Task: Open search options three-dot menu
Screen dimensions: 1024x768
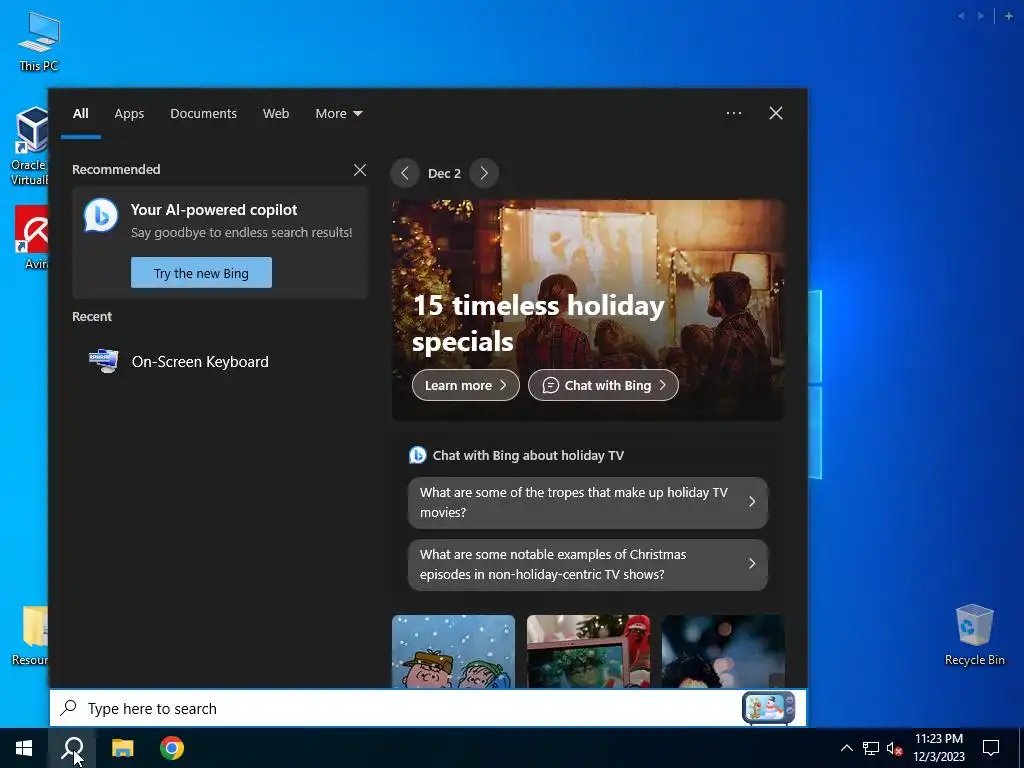Action: tap(734, 113)
